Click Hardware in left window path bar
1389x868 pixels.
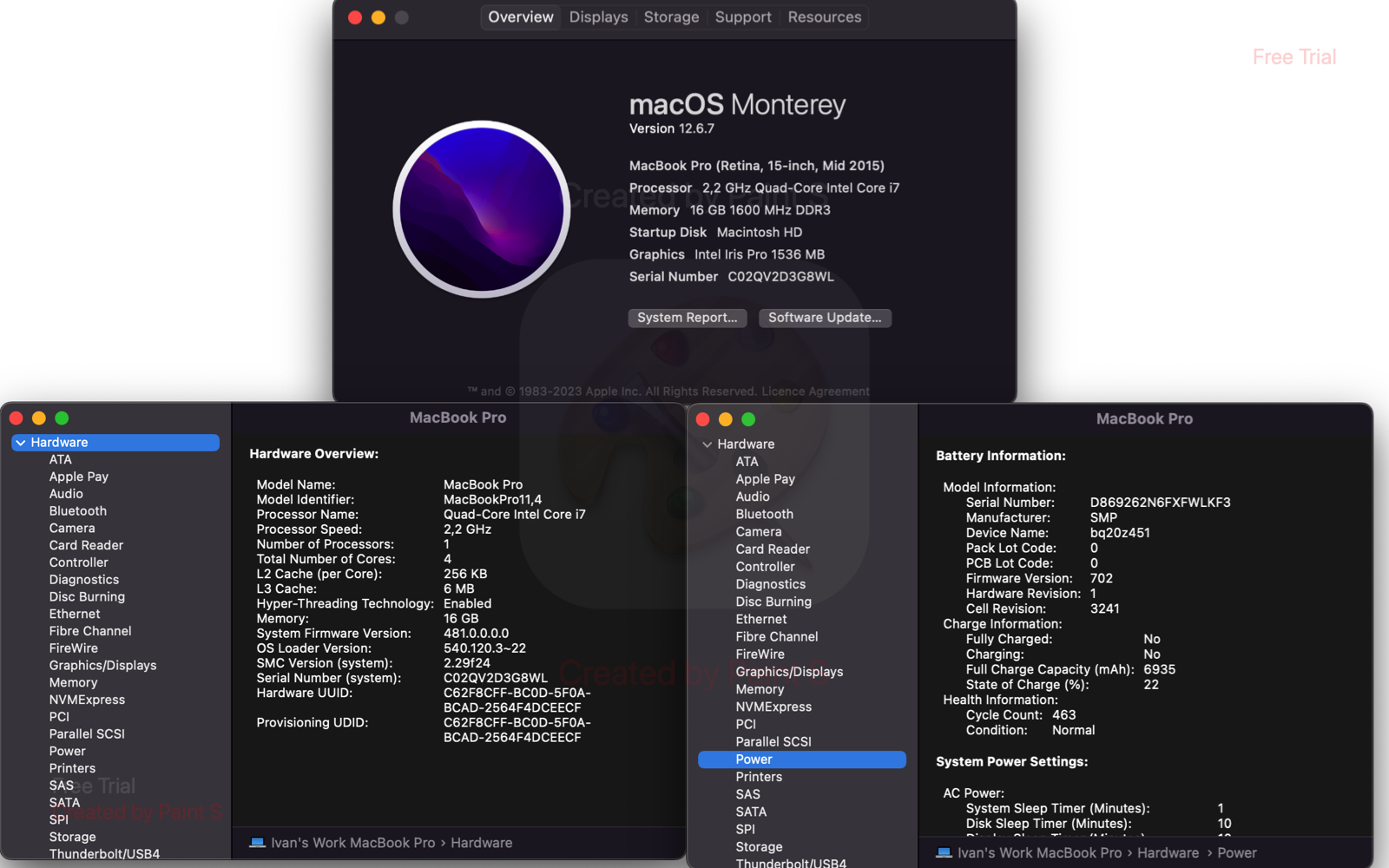tap(482, 843)
